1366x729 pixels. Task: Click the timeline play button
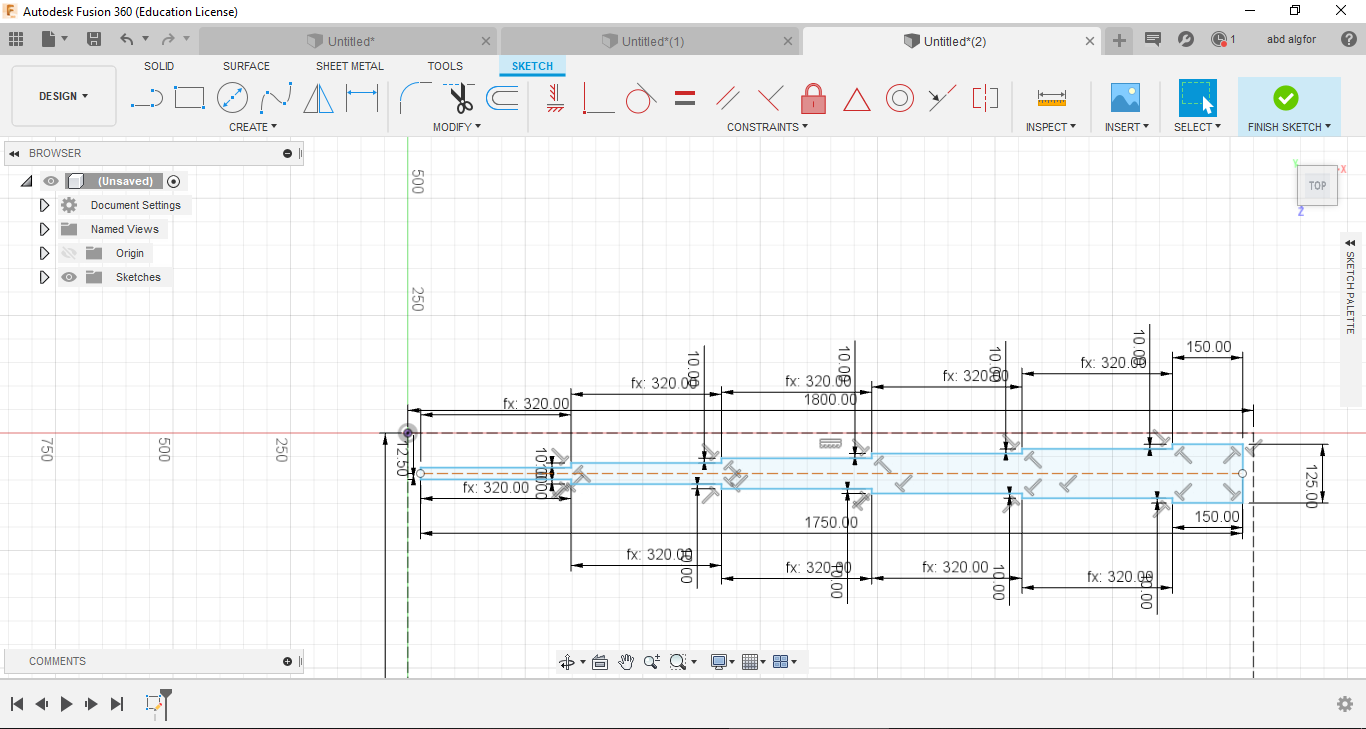(67, 704)
